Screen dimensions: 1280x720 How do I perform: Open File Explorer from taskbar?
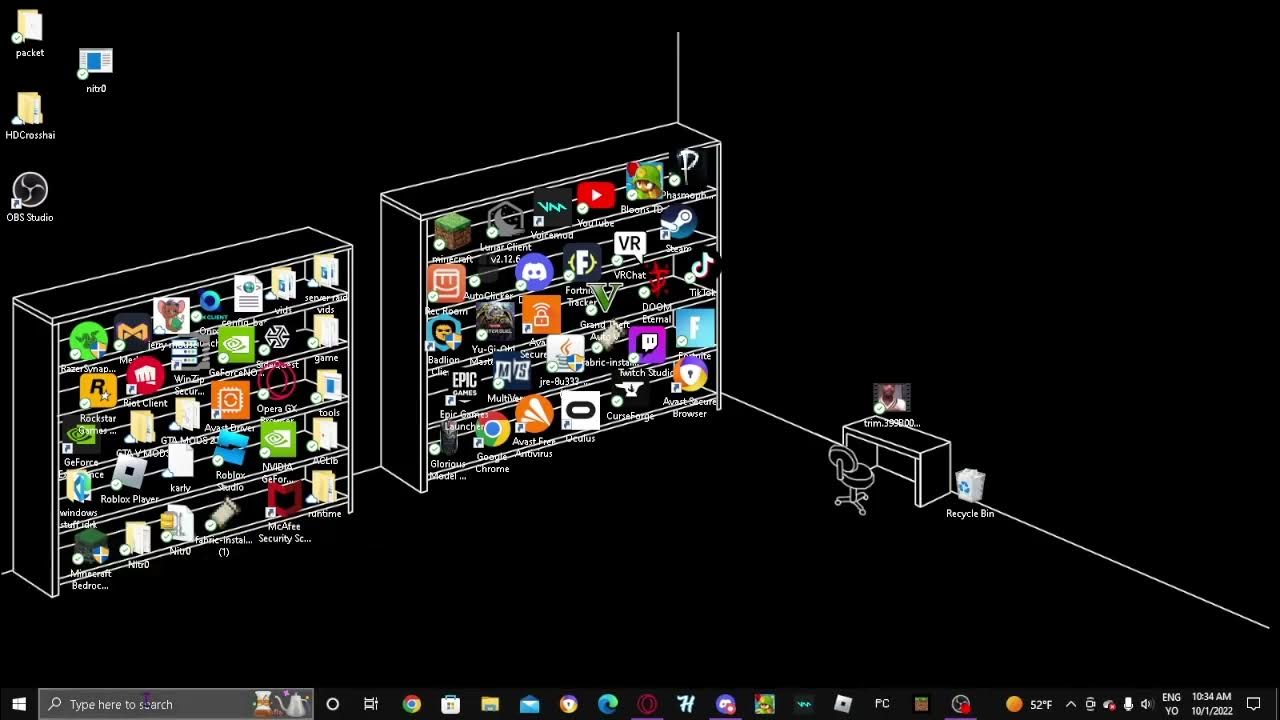pos(490,704)
